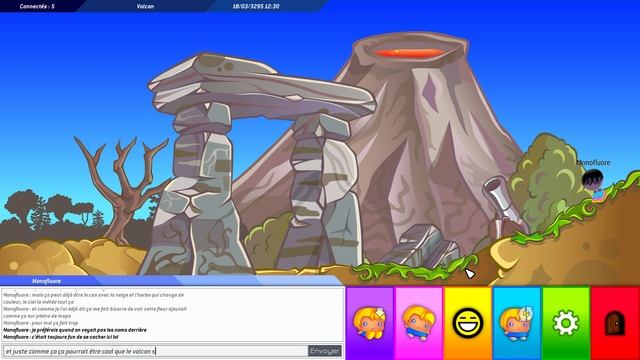Focus the chat message input field
Image resolution: width=640 pixels, height=360 pixels.
(155, 351)
